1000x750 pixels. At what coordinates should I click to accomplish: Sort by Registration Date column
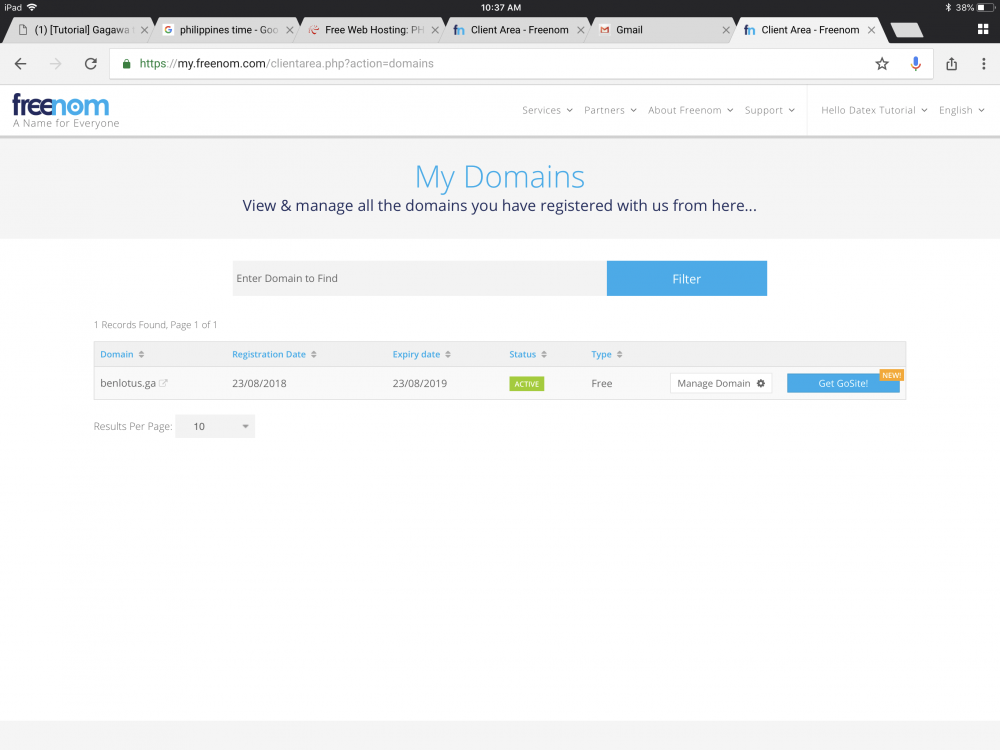tap(274, 354)
